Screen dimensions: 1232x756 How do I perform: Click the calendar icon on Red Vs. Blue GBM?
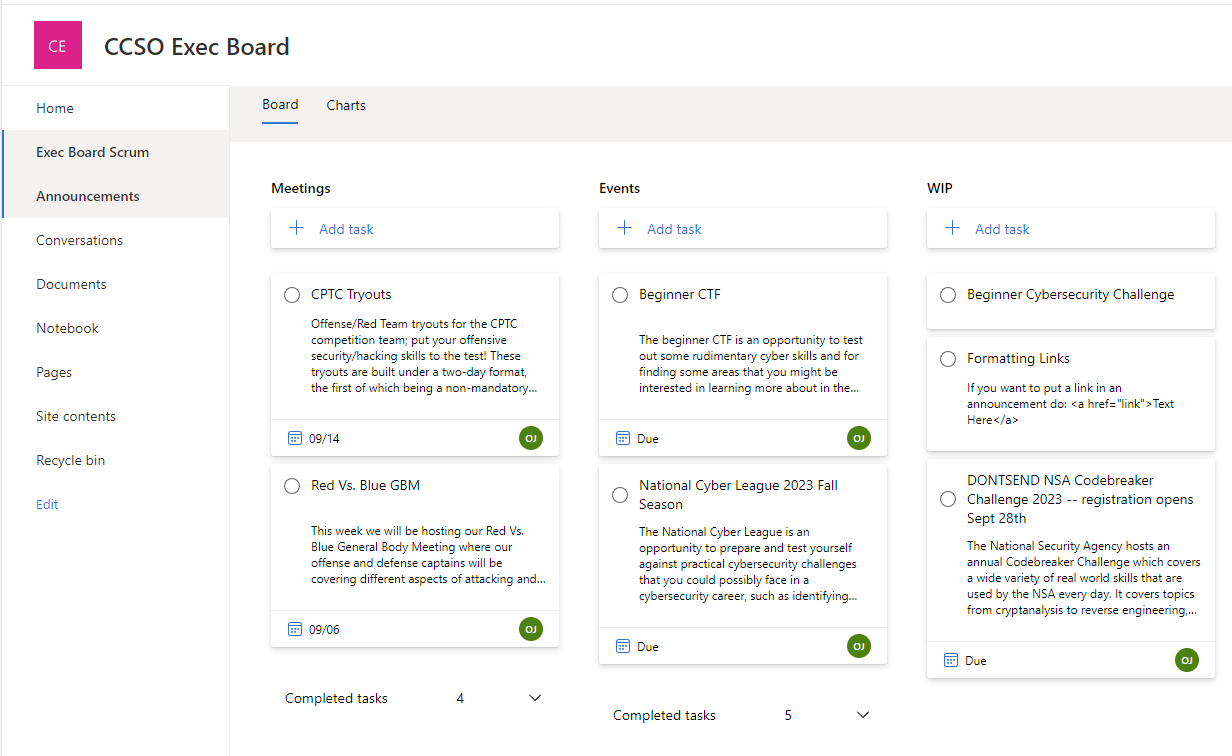click(x=294, y=628)
